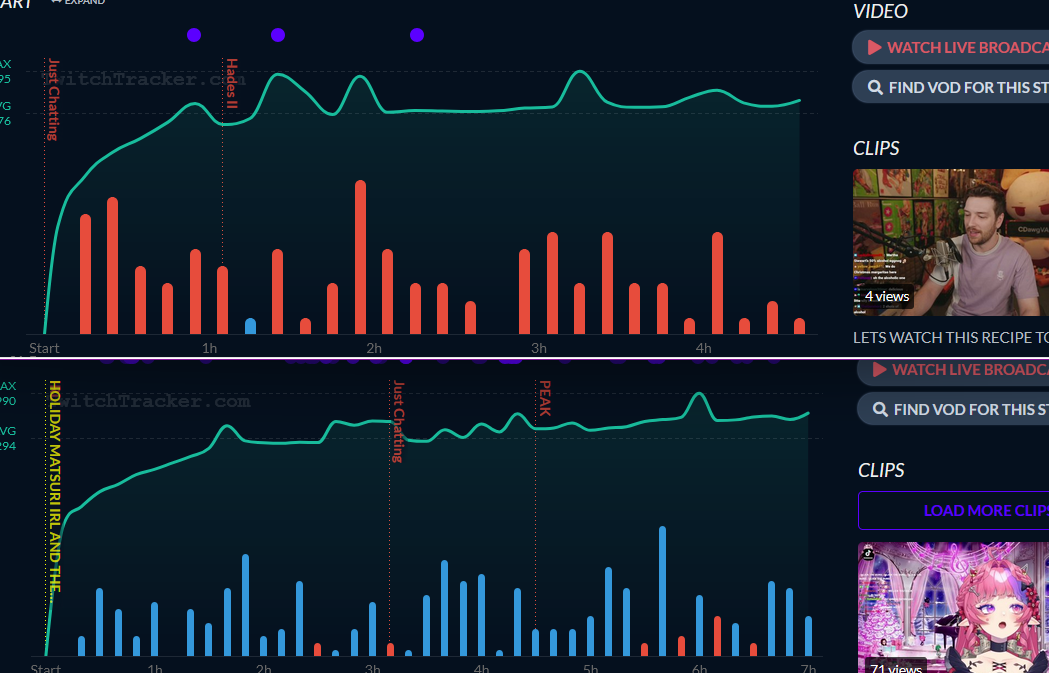Open Find VOD button above the Load More Clips button
Viewport: 1049px width, 673px height.
(953, 409)
